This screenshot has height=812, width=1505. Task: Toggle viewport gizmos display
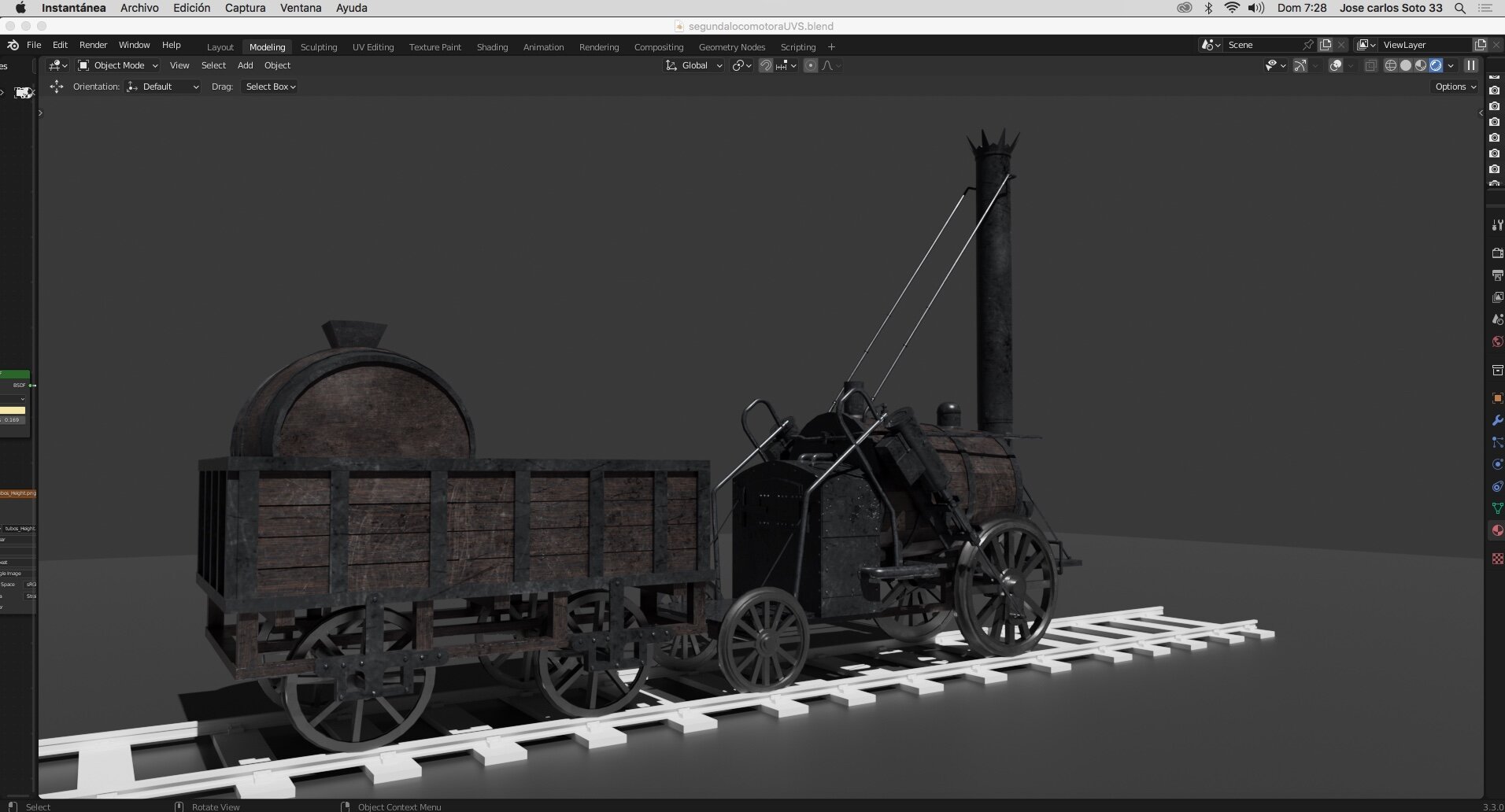[1300, 65]
